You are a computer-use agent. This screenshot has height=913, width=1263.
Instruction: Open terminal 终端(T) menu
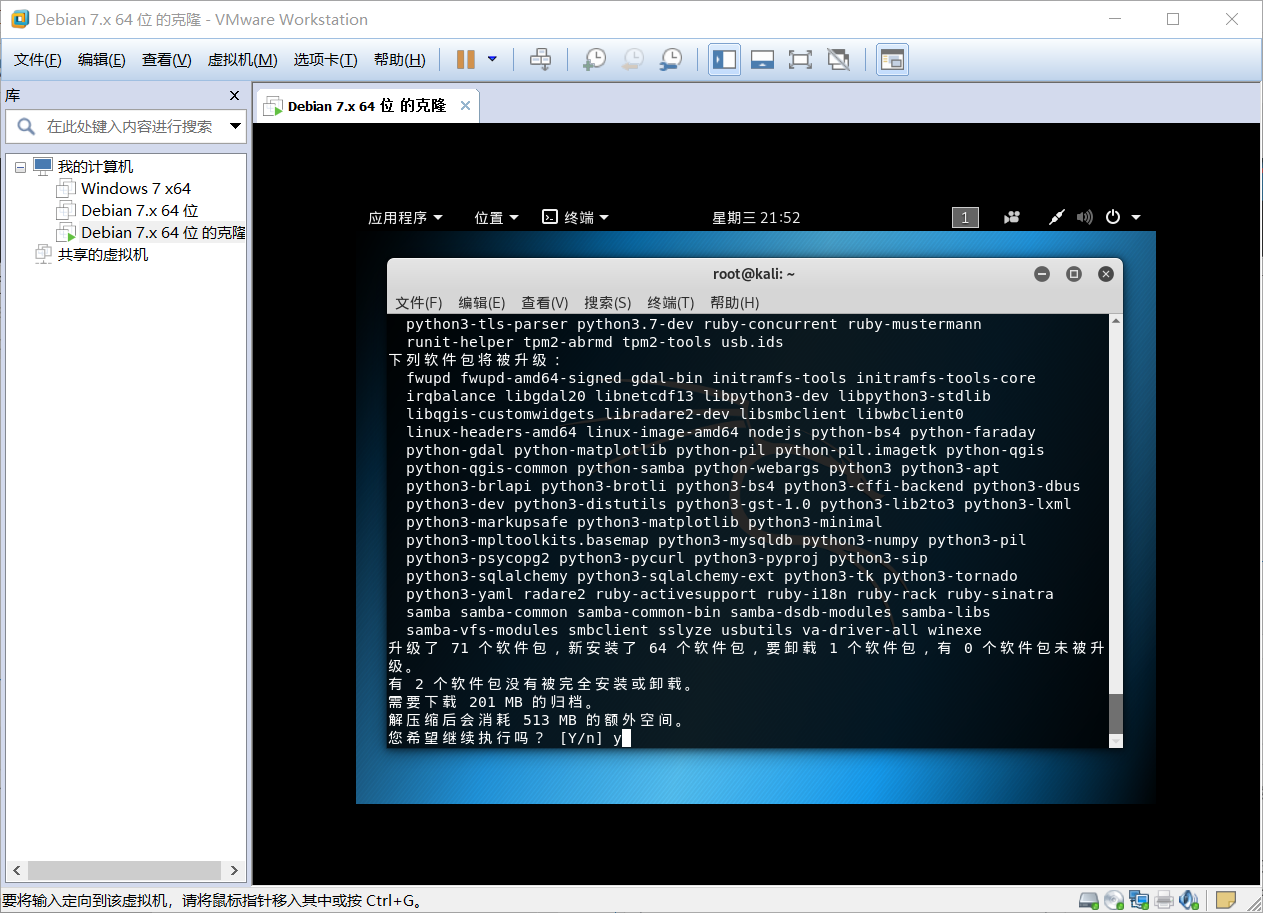pyautogui.click(x=671, y=302)
